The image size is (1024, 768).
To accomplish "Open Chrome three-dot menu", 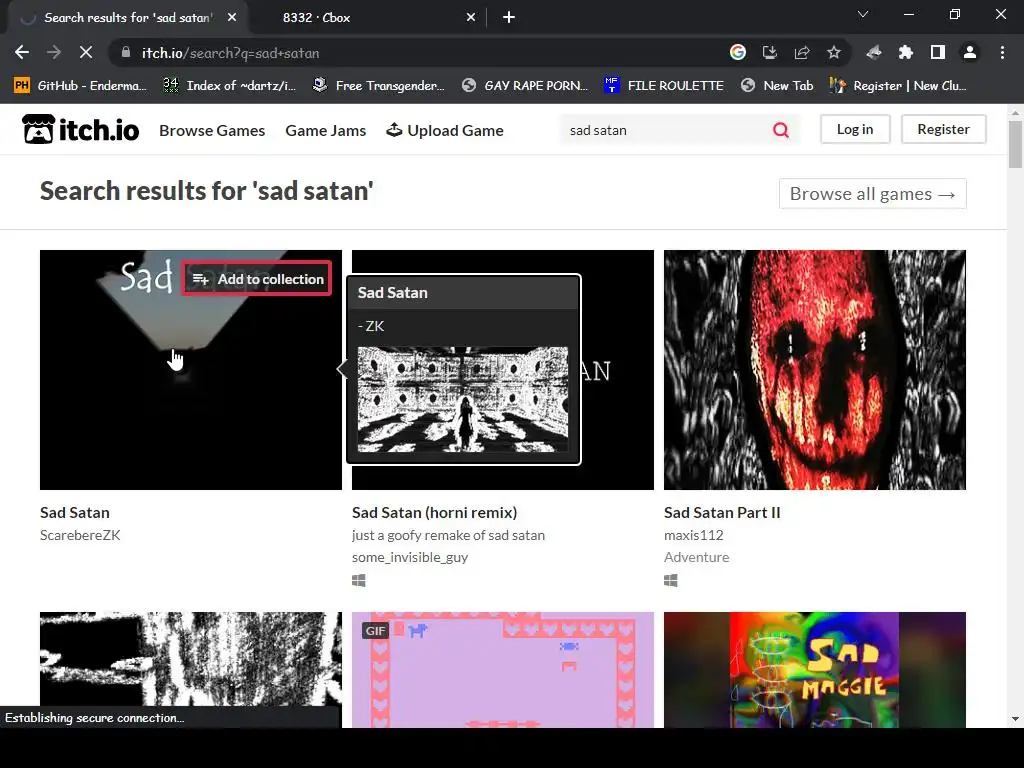I will coord(1002,53).
